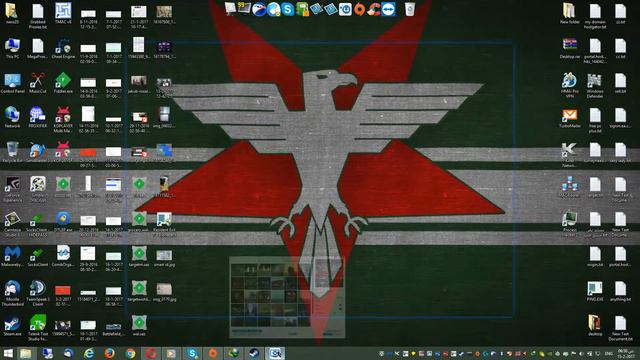640x360 pixels.
Task: Open Steam from the taskbar
Action: (254, 353)
